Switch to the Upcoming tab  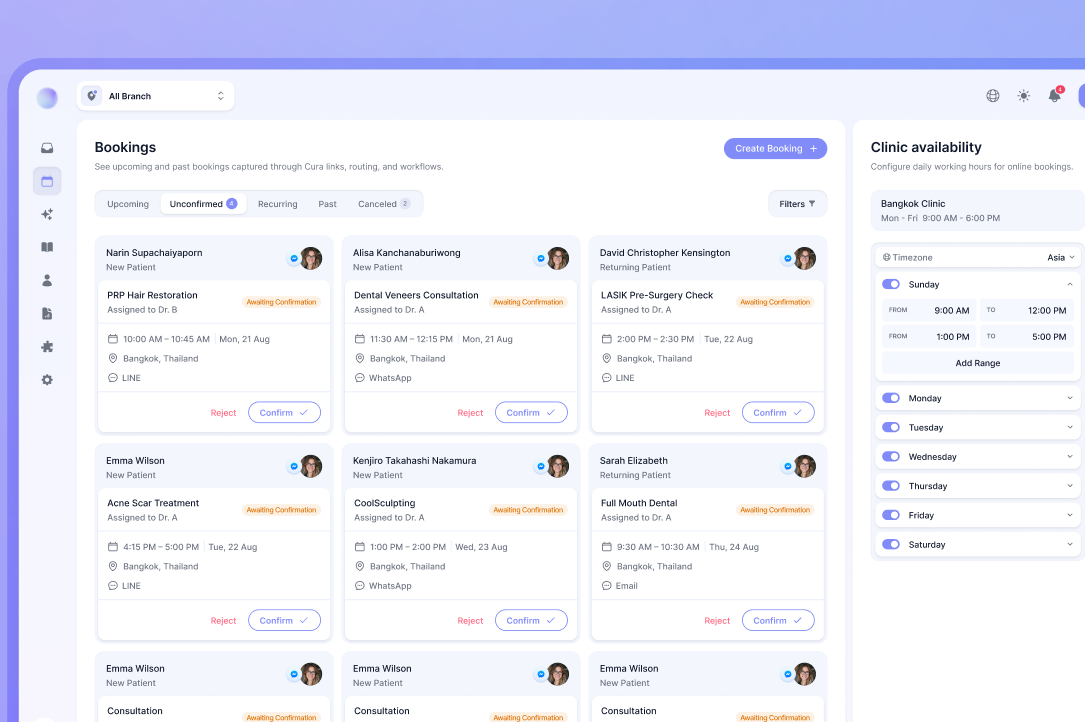(128, 204)
